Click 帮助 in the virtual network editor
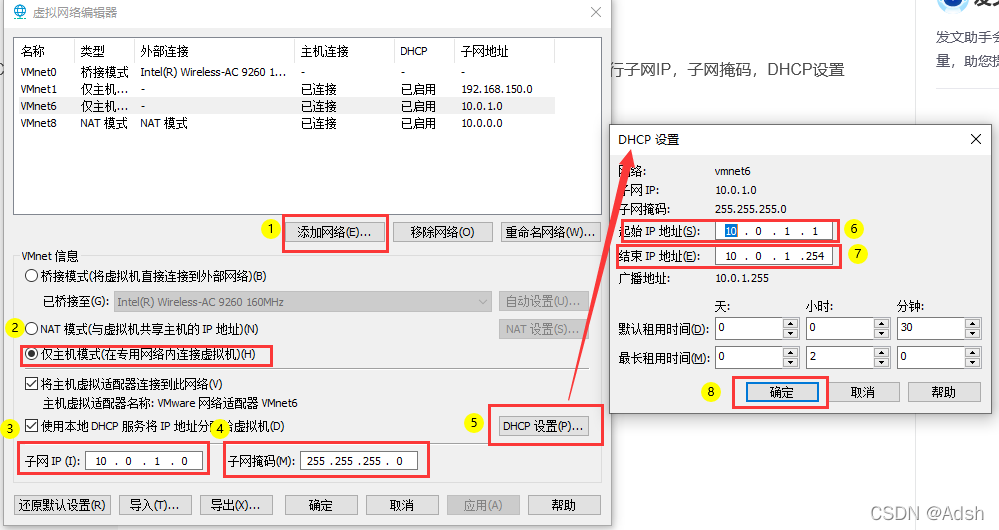This screenshot has width=999, height=530. pos(564,505)
